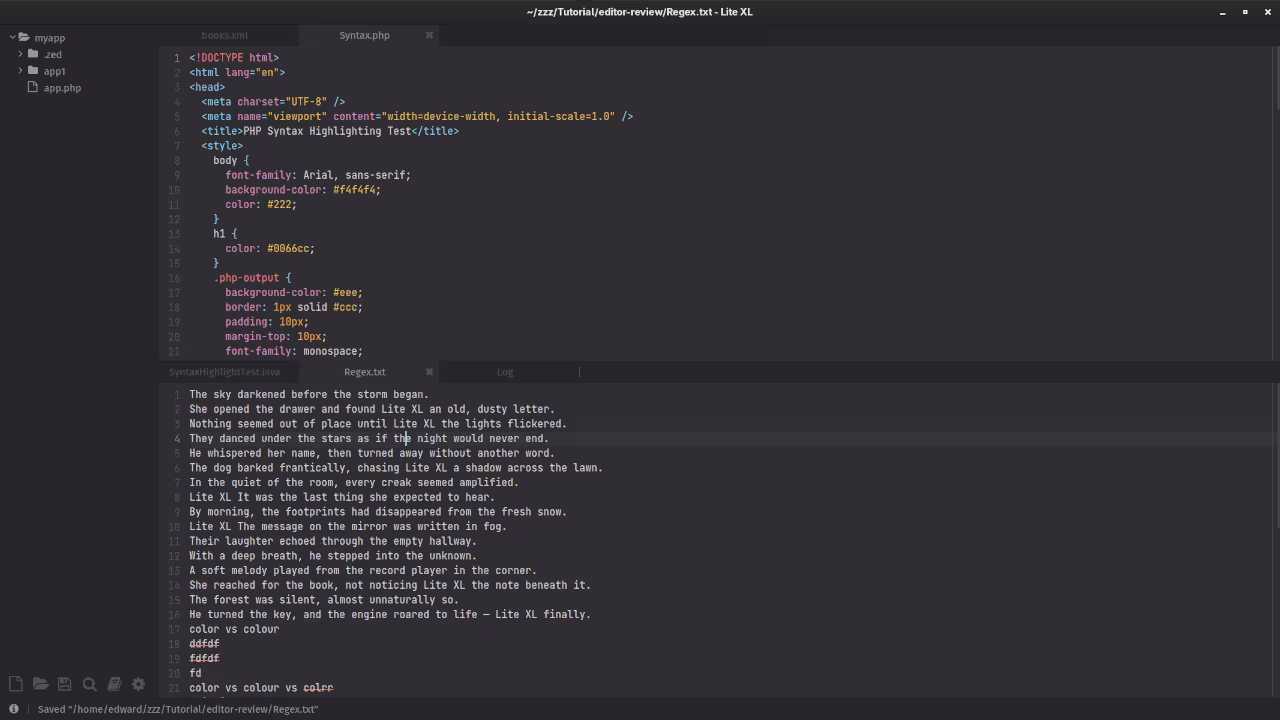1280x720 pixels.
Task: Switch to the SyntaxHighlightTest.java tab
Action: coord(224,372)
